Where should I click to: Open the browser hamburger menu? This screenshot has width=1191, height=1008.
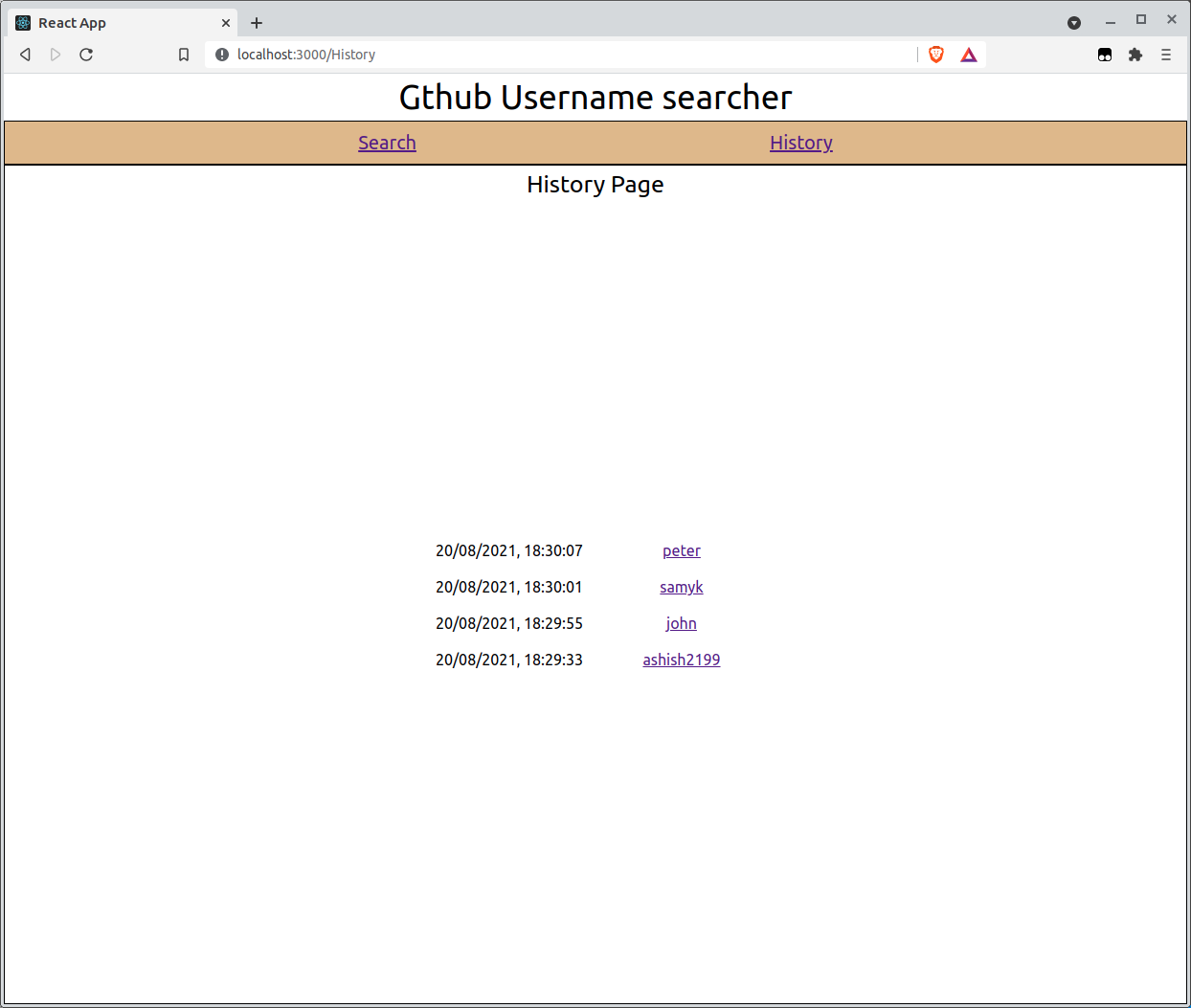tap(1166, 55)
